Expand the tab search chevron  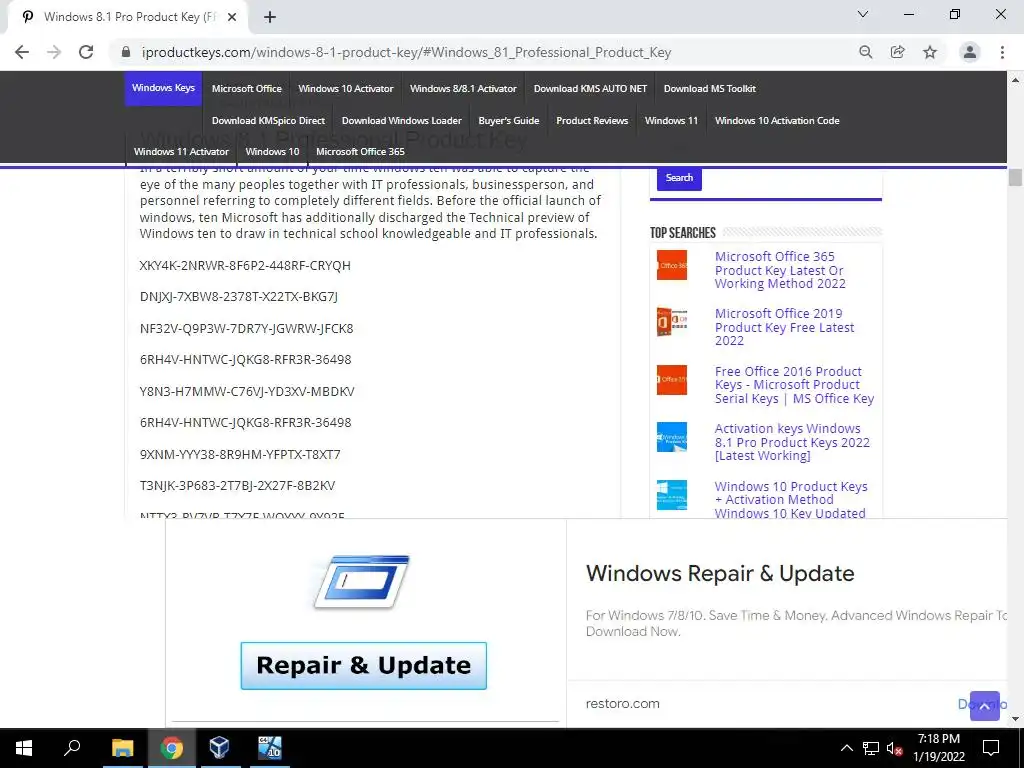tap(863, 14)
